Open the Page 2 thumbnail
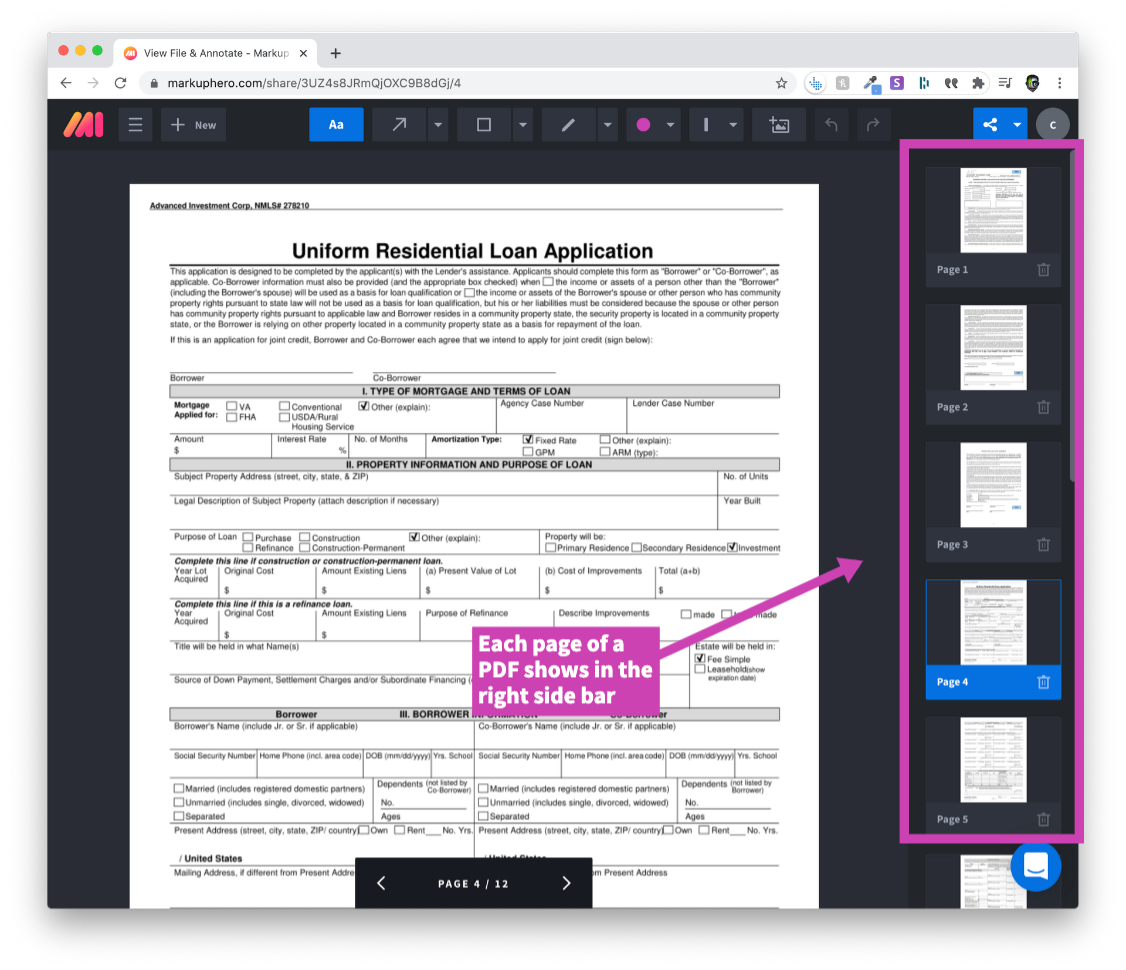1126x970 pixels. (993, 348)
